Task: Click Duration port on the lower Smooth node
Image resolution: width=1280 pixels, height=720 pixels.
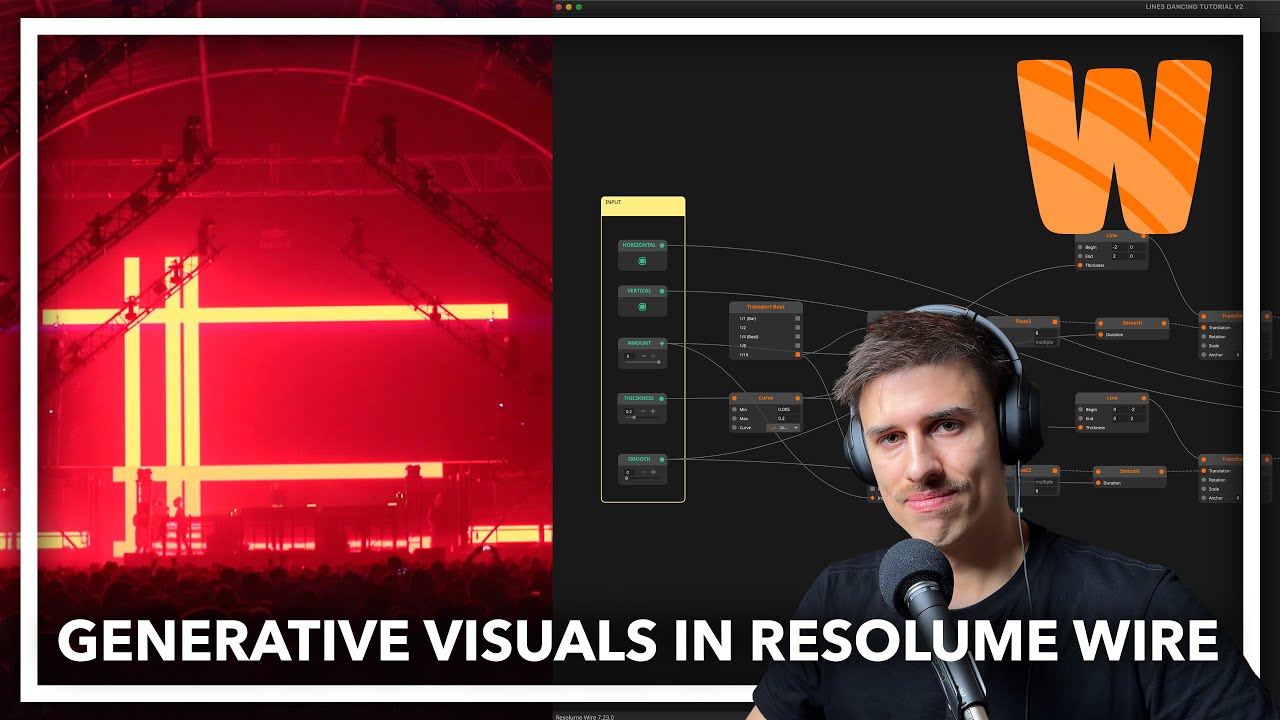Action: coord(1098,483)
